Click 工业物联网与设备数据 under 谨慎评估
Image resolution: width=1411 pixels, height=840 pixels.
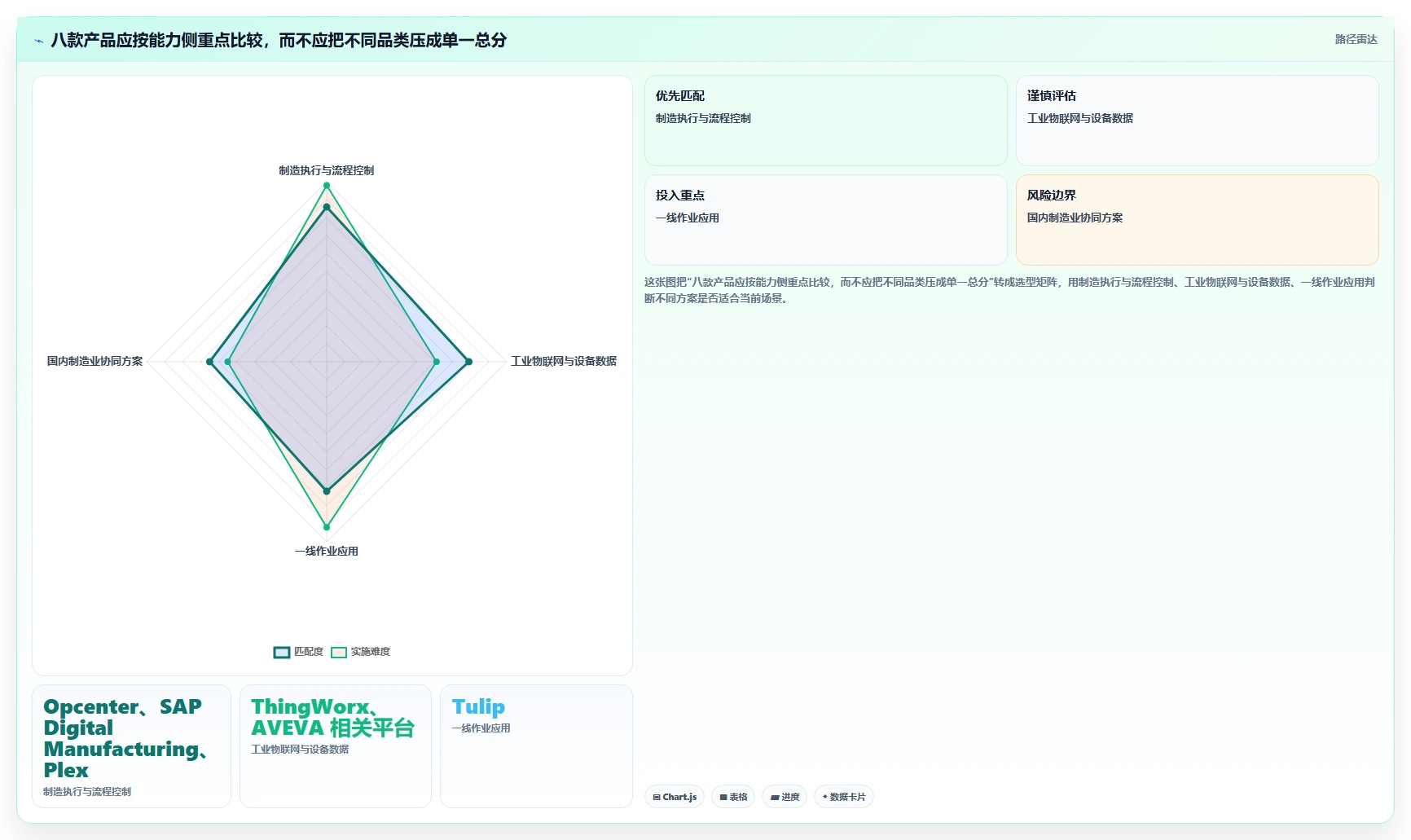pos(1080,118)
